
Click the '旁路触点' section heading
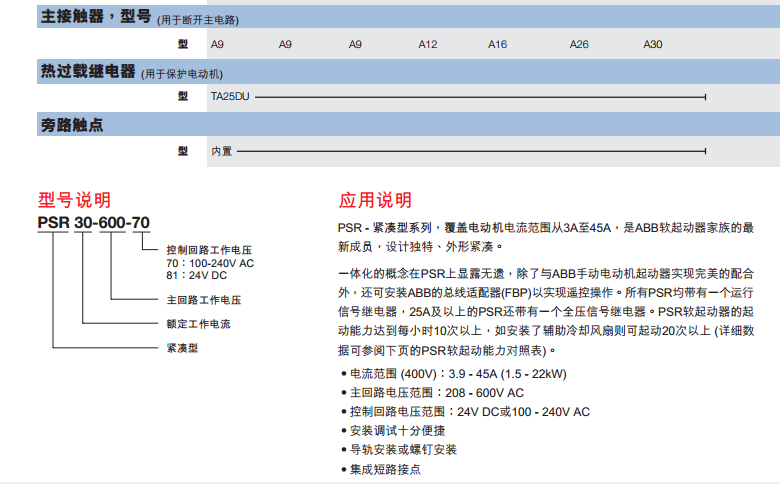click(x=72, y=125)
